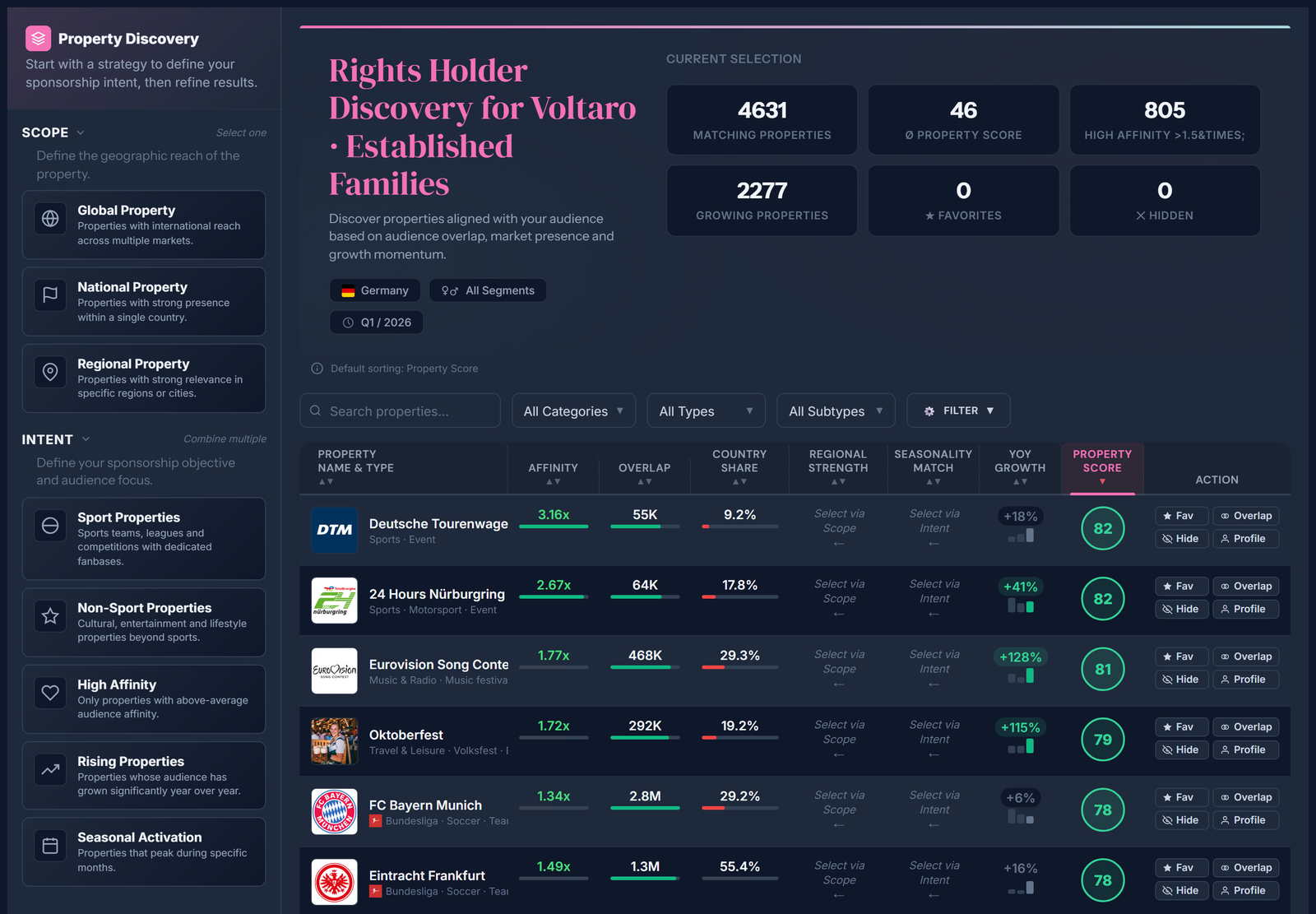Click the gear icon in the FILTER button

(x=929, y=411)
